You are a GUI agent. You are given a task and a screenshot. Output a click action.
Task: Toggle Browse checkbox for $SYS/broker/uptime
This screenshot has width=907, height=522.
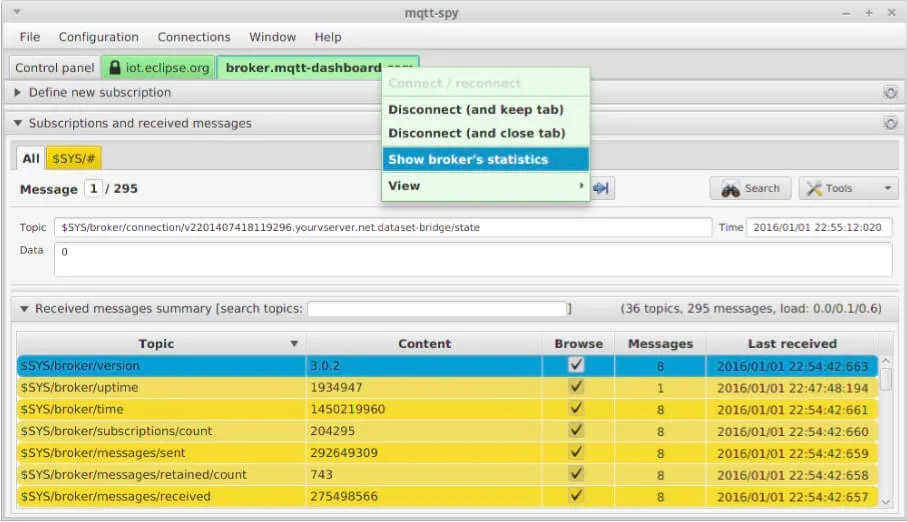pyautogui.click(x=576, y=387)
